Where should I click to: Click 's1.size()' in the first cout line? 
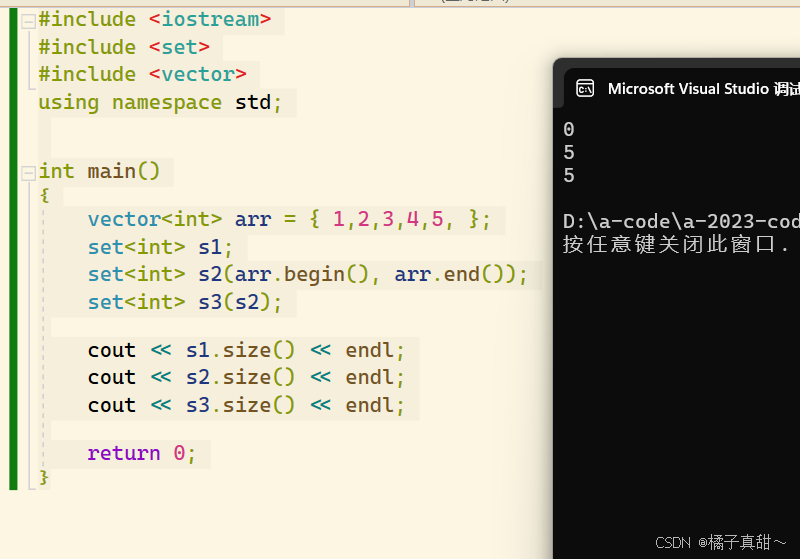(240, 351)
